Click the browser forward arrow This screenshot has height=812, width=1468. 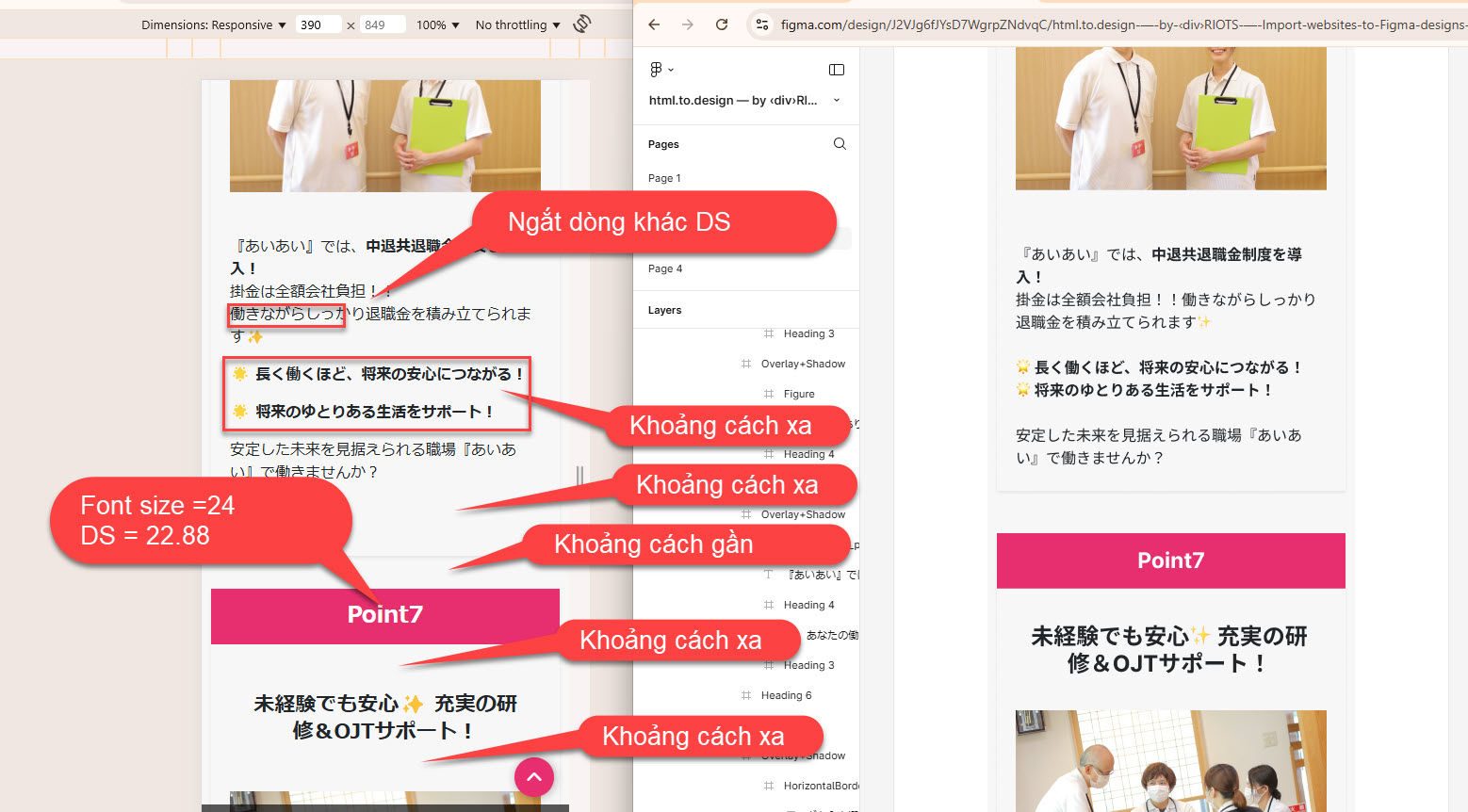click(x=688, y=24)
